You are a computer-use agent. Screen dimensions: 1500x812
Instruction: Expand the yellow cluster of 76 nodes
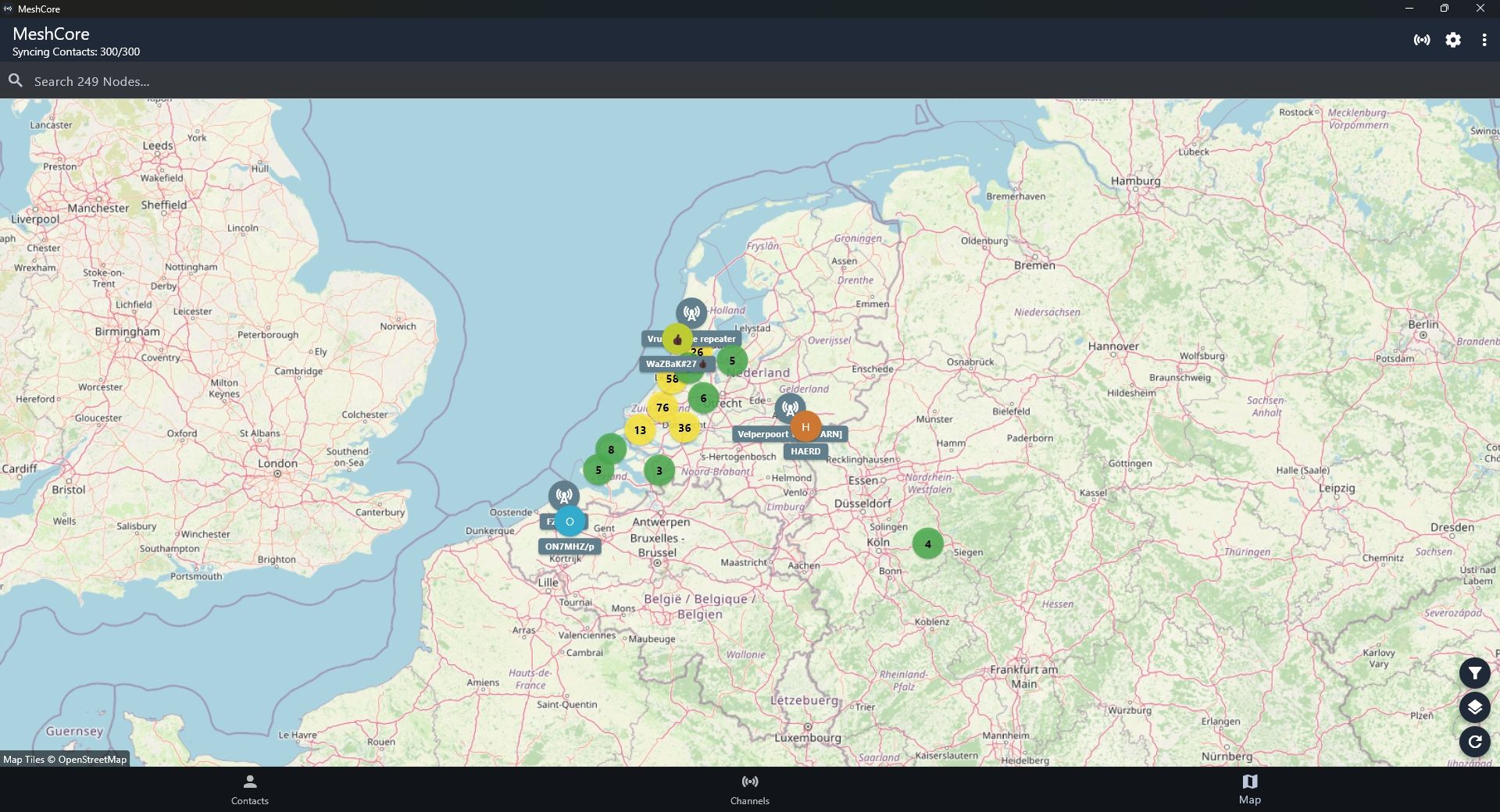click(x=662, y=408)
